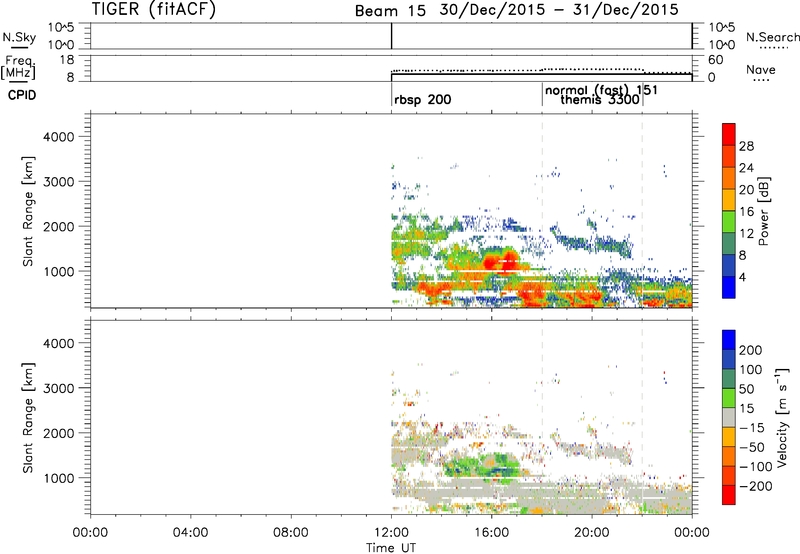Select the 20:00 time tick label
Viewport: 800px width, 554px height.
[591, 533]
